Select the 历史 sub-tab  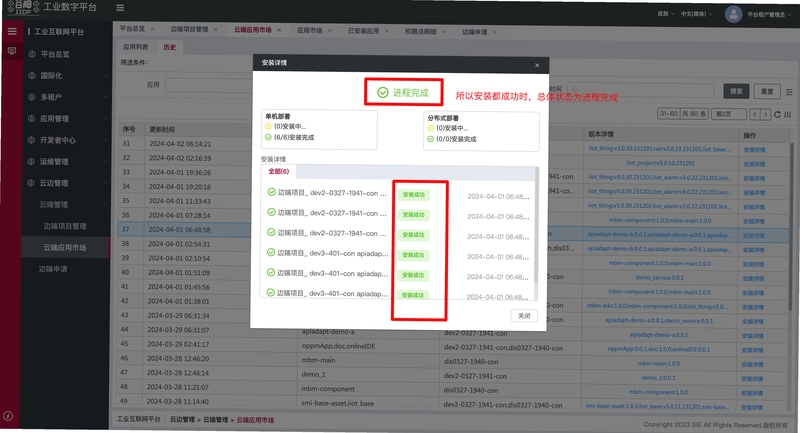coord(169,47)
